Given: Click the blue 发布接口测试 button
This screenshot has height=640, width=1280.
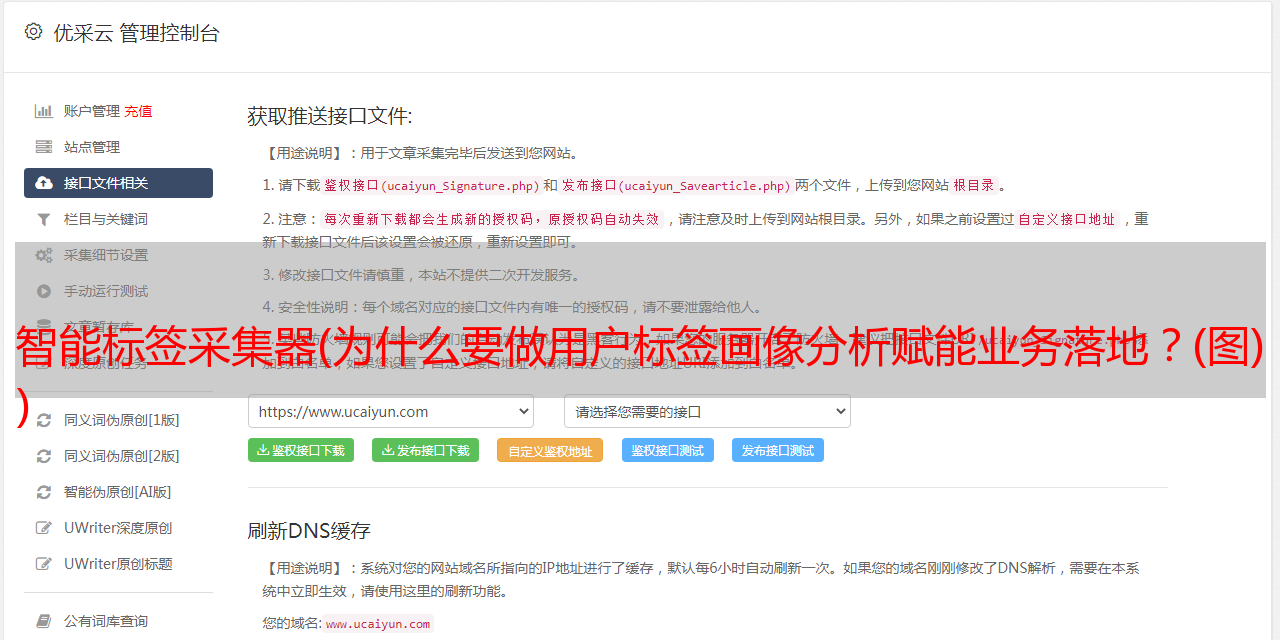Looking at the screenshot, I should click(778, 450).
